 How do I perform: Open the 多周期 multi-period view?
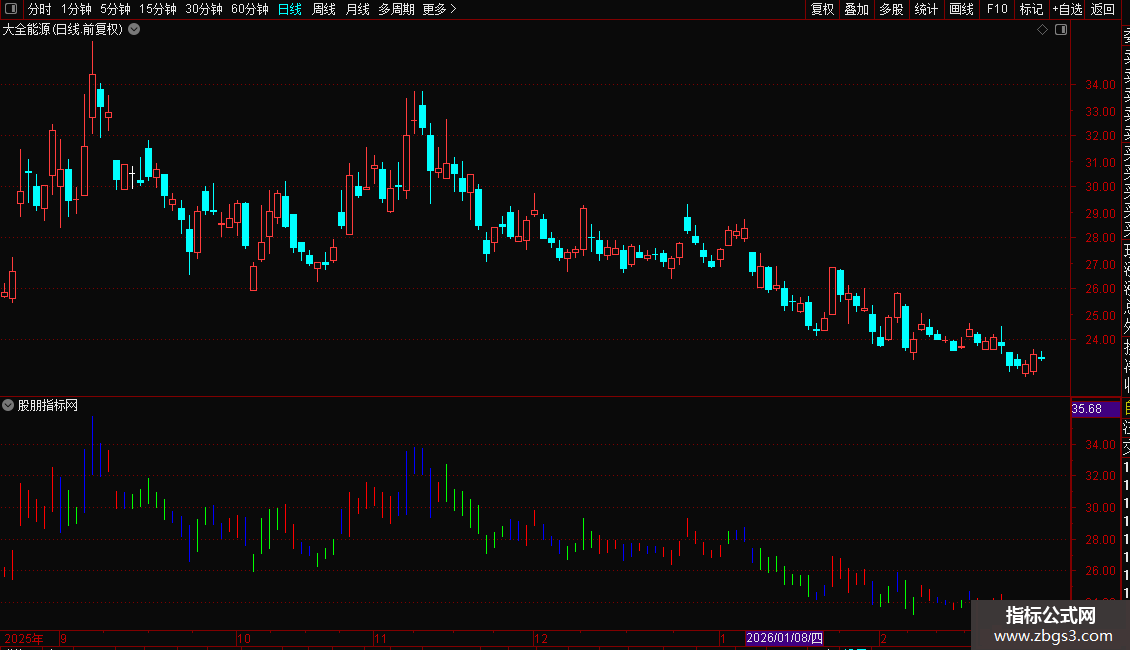tap(396, 9)
